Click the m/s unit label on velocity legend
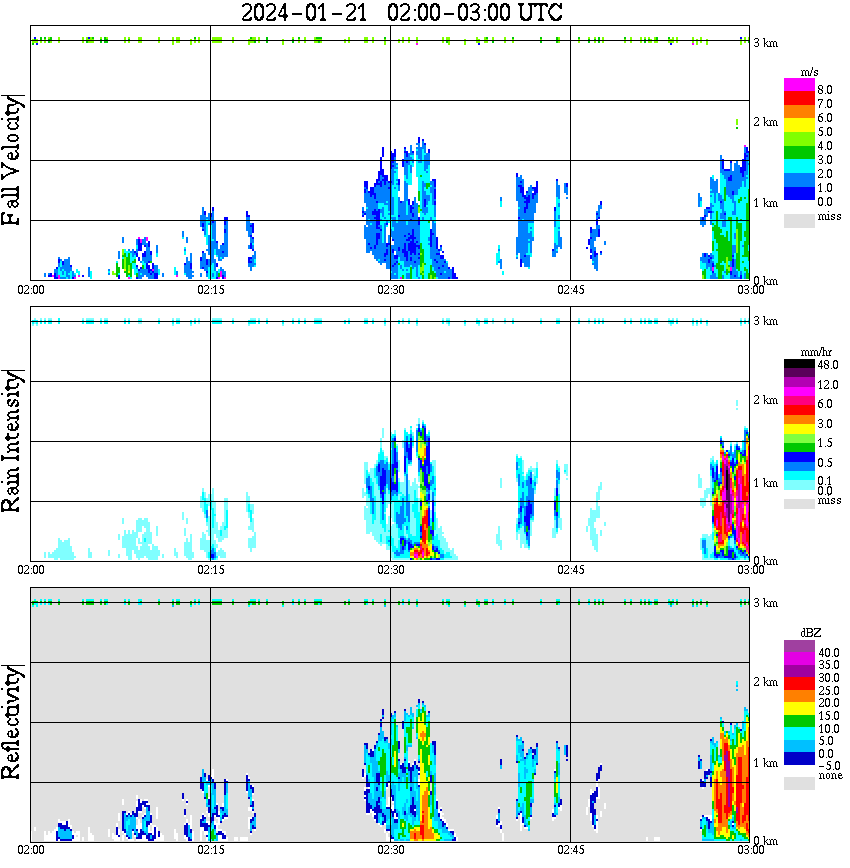 pos(809,73)
